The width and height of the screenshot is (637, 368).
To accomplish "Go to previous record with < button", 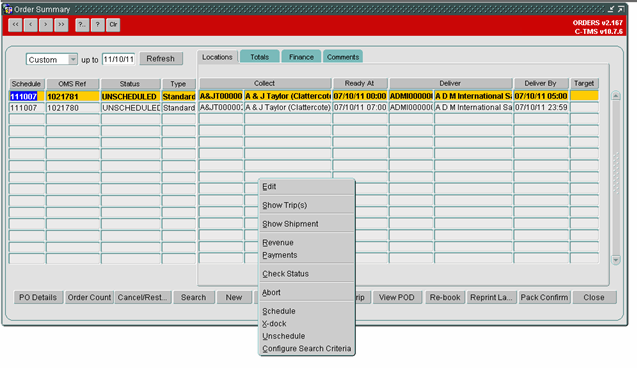I will pos(30,25).
